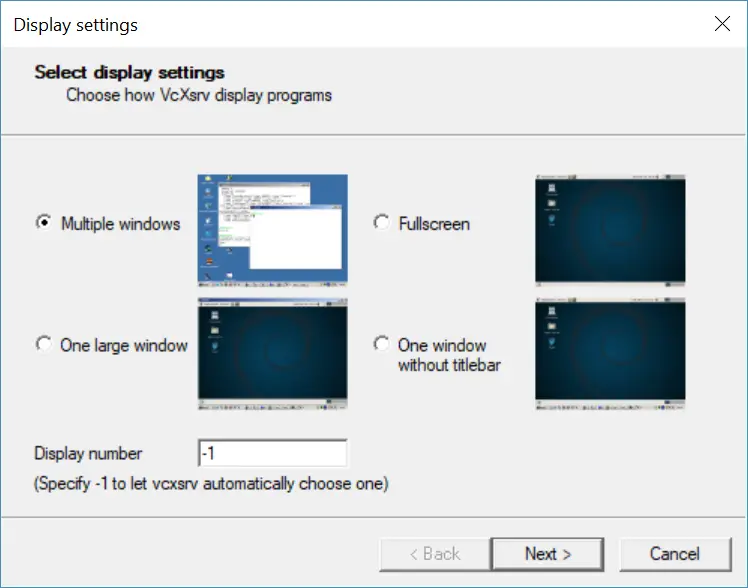Focus the Display number input field
The image size is (748, 588).
pos(273,453)
